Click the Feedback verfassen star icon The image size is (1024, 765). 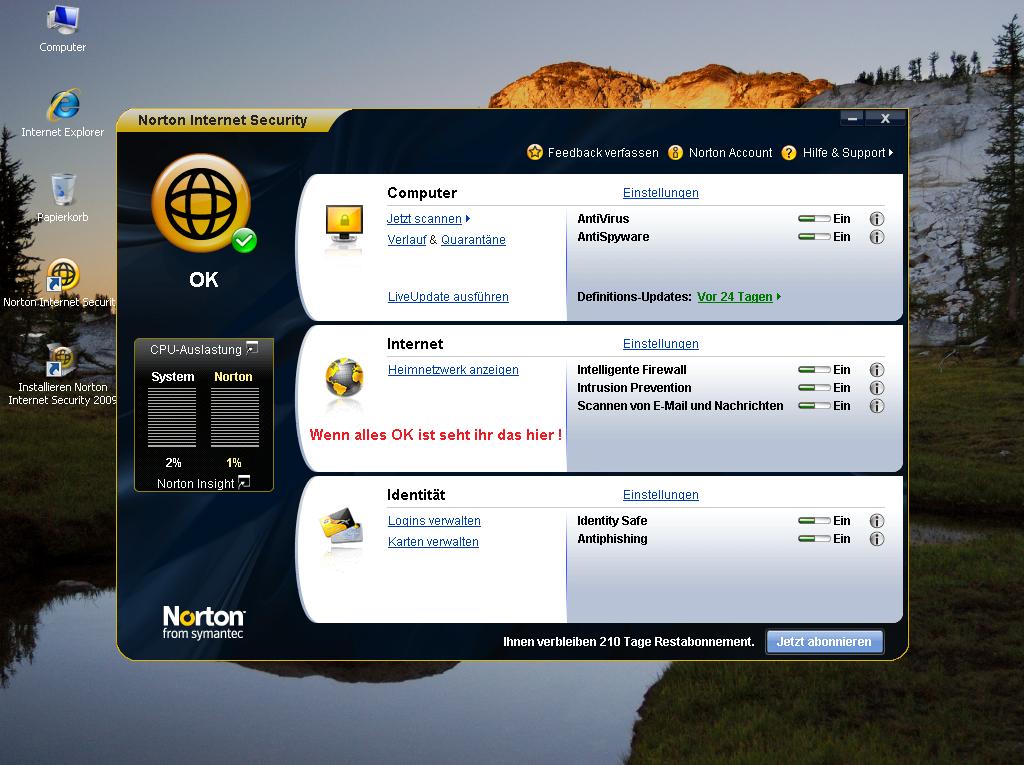[x=535, y=152]
